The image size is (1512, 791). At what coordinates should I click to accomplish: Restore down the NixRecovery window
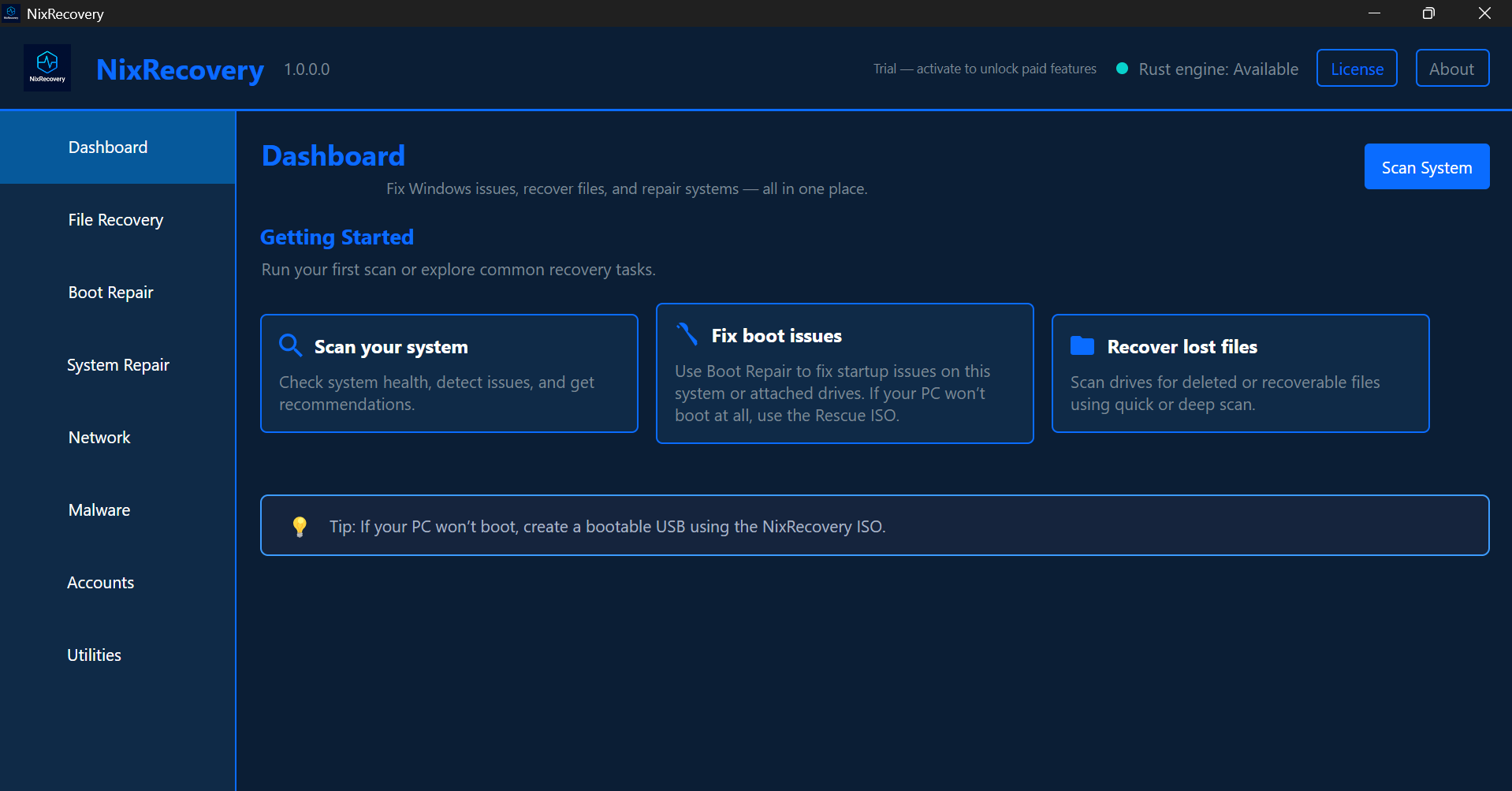click(1428, 13)
